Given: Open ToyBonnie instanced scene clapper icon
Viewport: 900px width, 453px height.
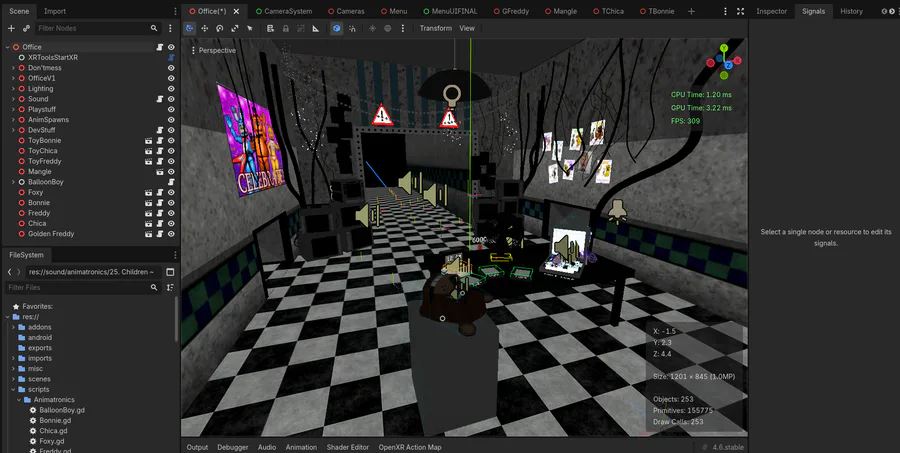Looking at the screenshot, I should [149, 141].
